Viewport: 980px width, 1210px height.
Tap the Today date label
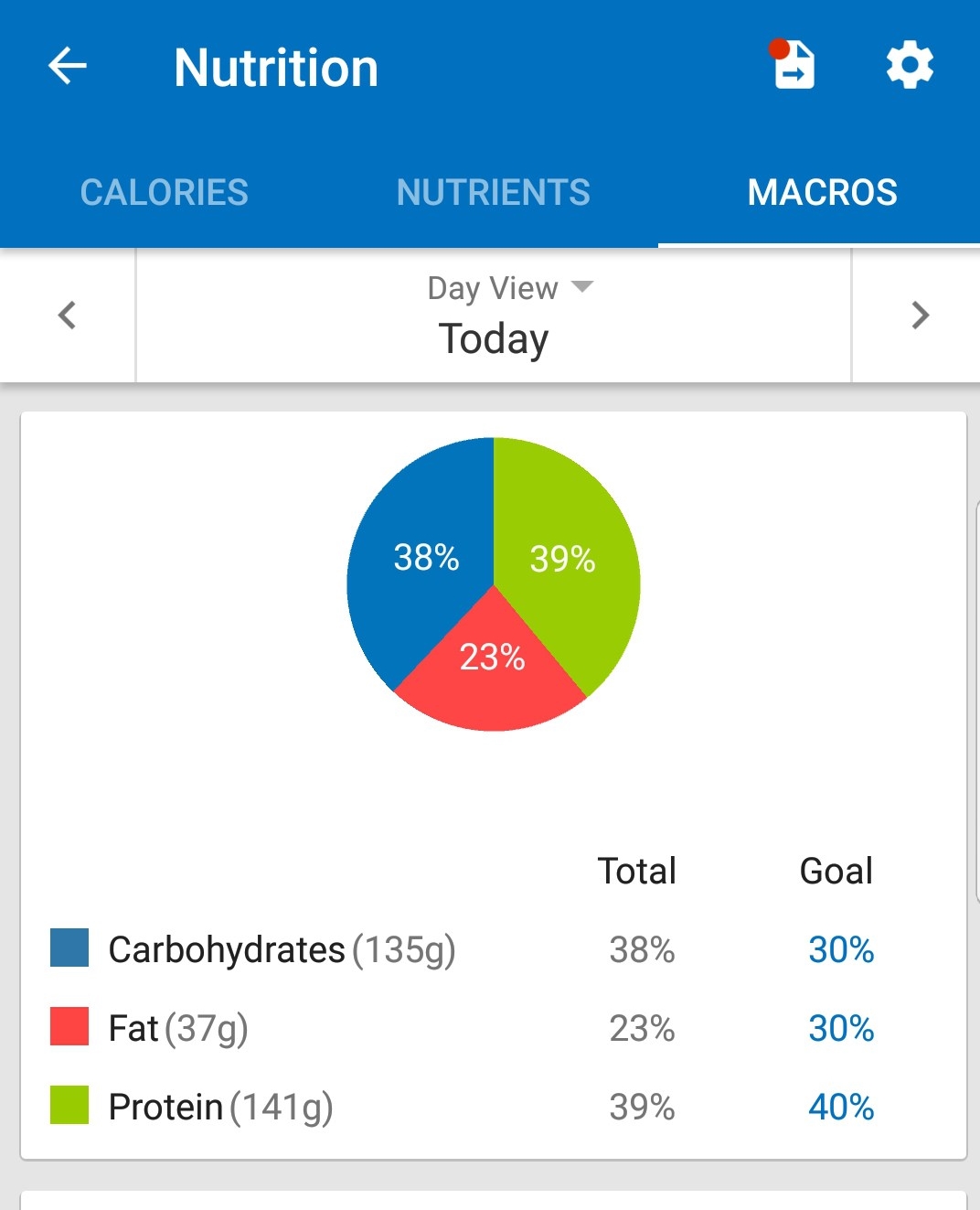[494, 338]
